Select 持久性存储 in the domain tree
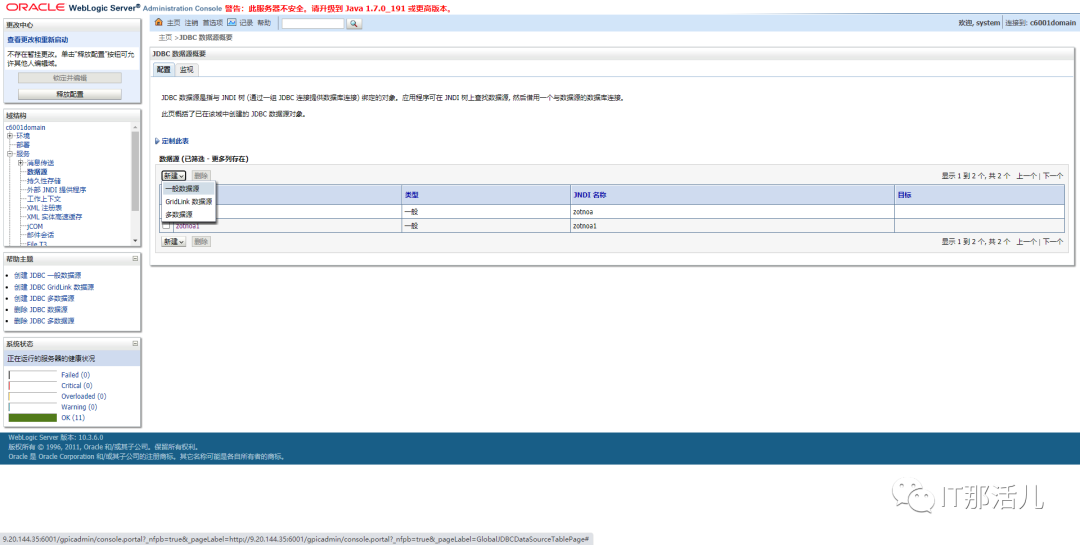The image size is (1080, 545). coord(43,181)
